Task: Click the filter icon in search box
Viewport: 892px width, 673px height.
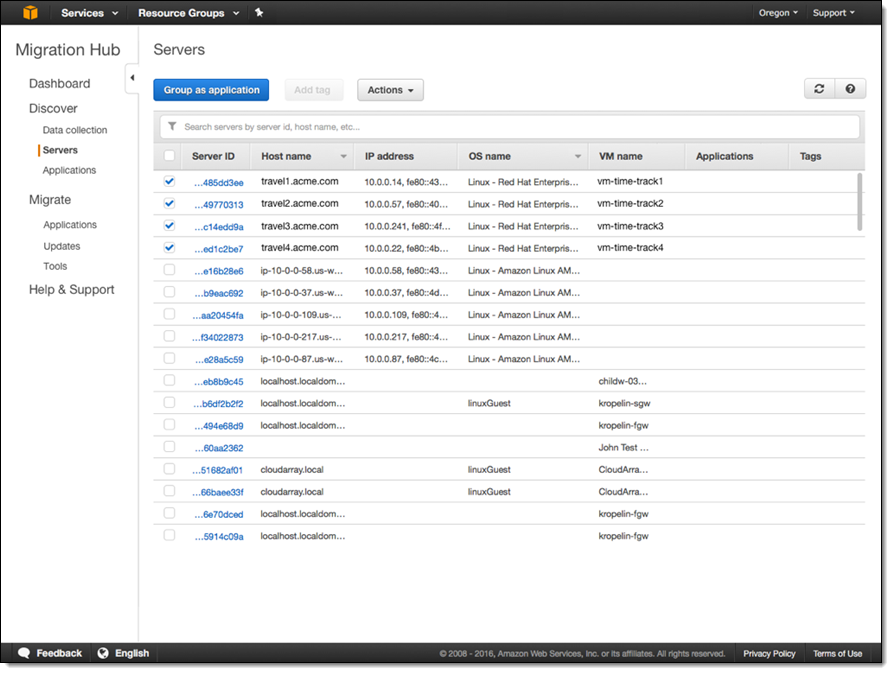Action: coord(172,127)
